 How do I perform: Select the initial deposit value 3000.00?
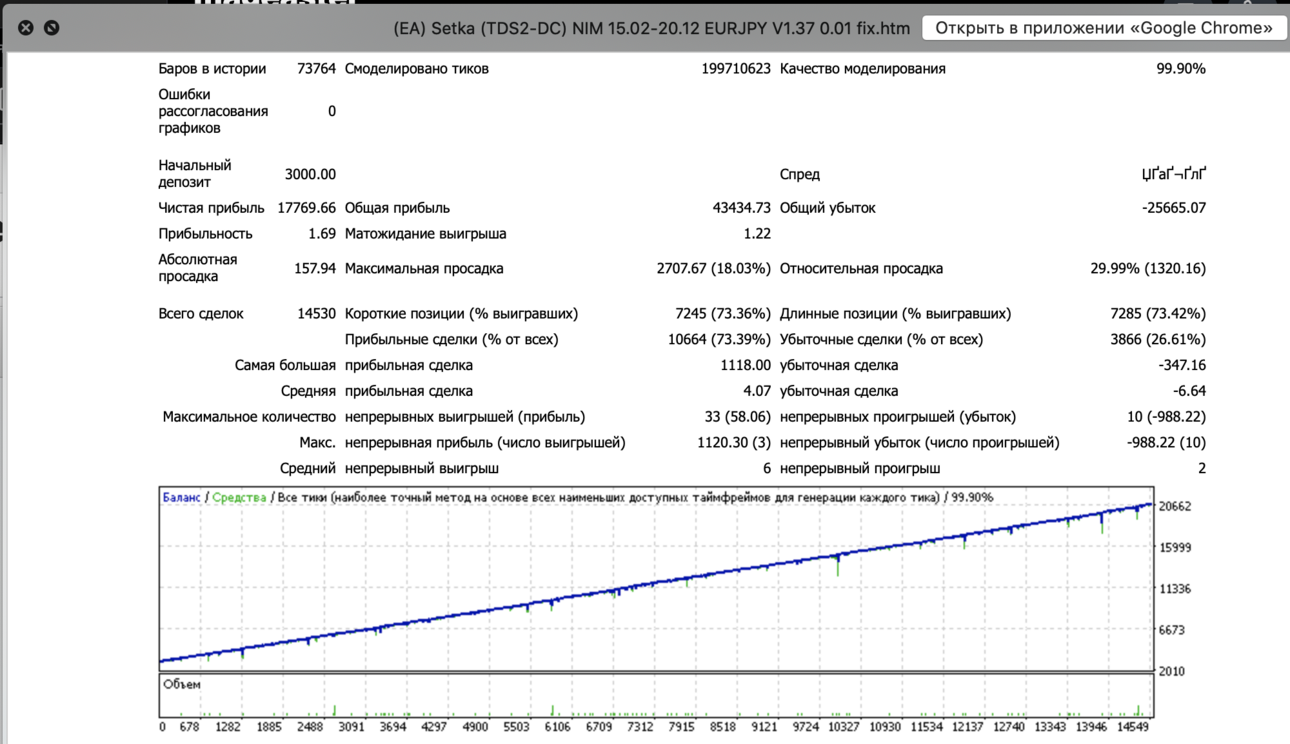point(310,174)
